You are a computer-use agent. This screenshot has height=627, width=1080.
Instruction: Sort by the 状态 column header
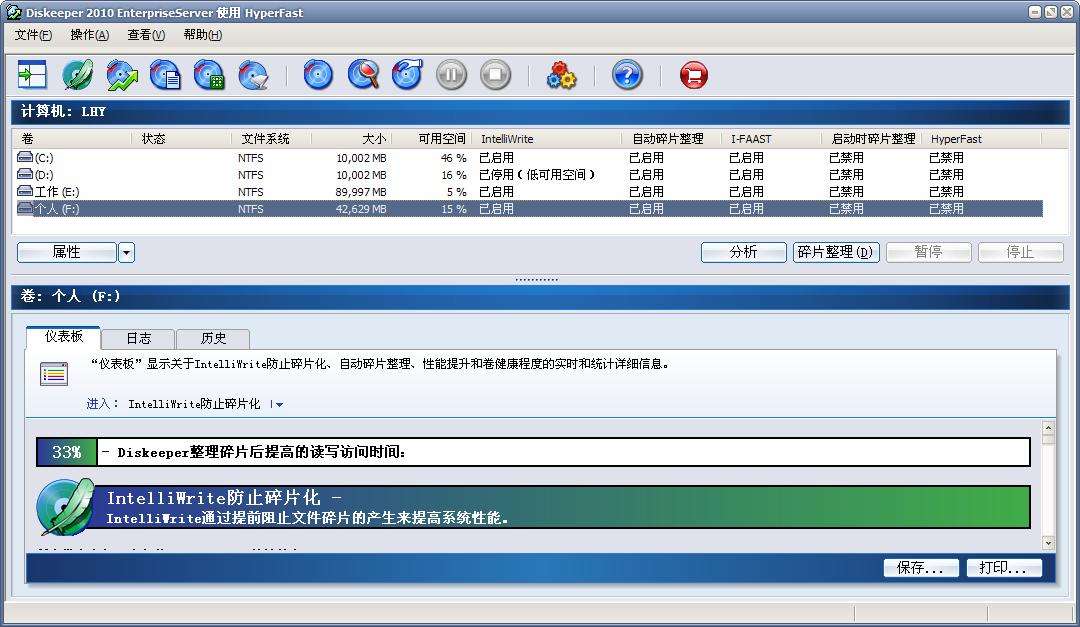pyautogui.click(x=181, y=138)
